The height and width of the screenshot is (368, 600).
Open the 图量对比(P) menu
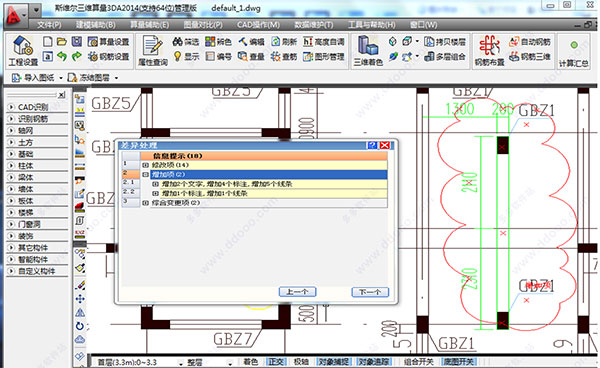point(203,25)
